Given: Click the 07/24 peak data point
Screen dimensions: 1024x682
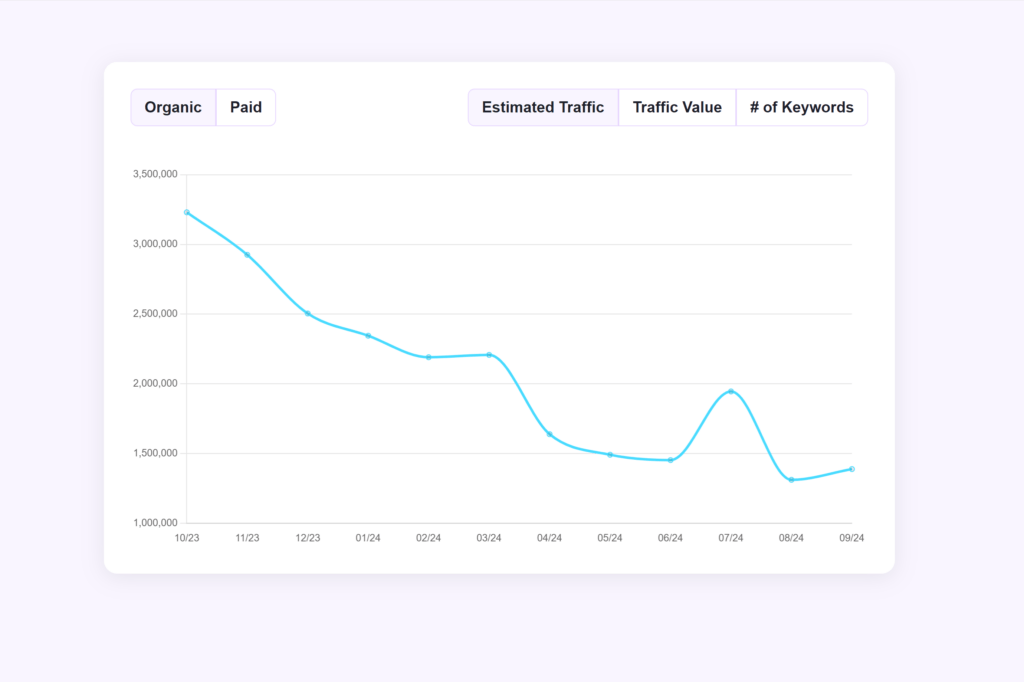Looking at the screenshot, I should (x=731, y=391).
